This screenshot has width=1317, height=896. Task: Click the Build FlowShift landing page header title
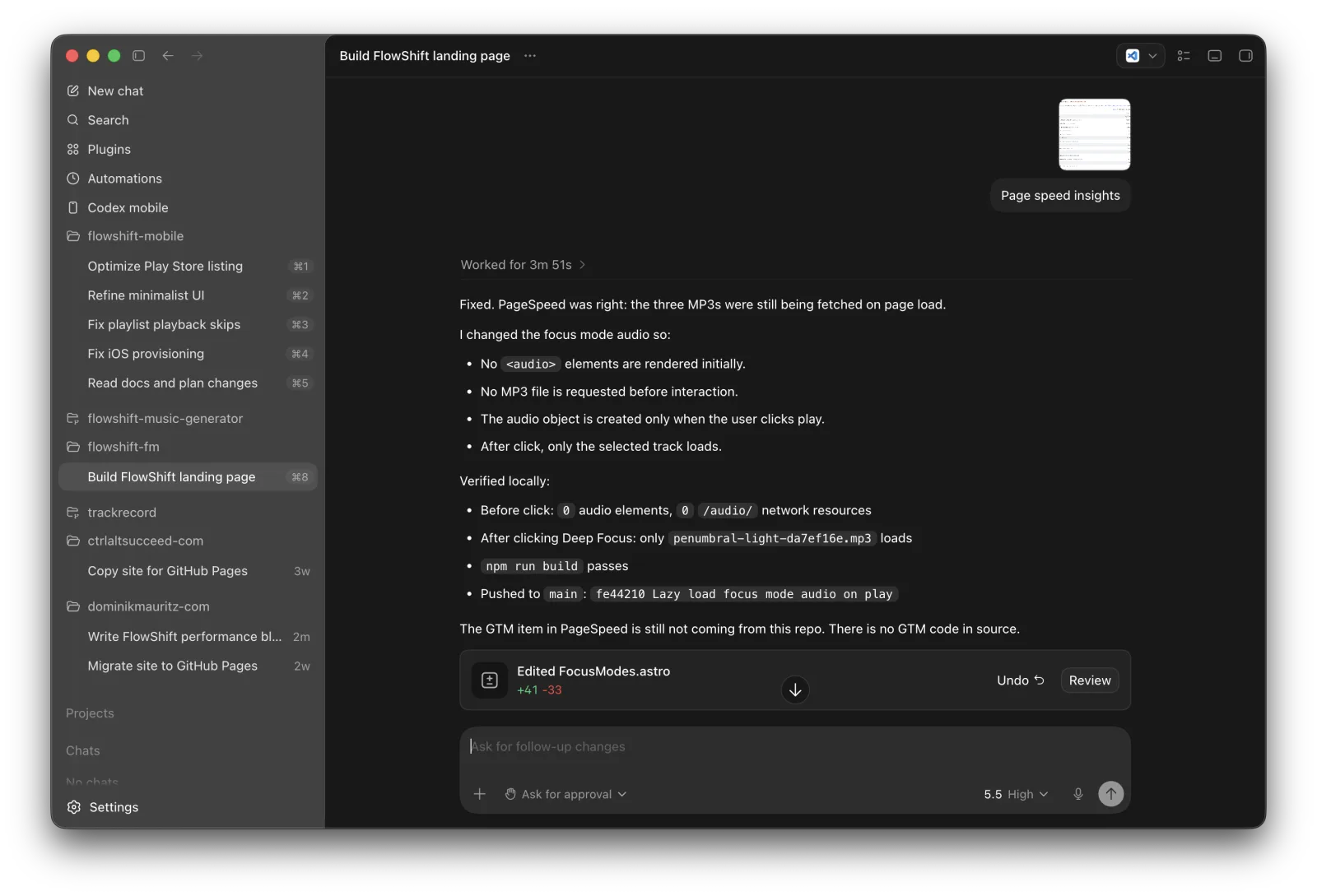(x=425, y=56)
